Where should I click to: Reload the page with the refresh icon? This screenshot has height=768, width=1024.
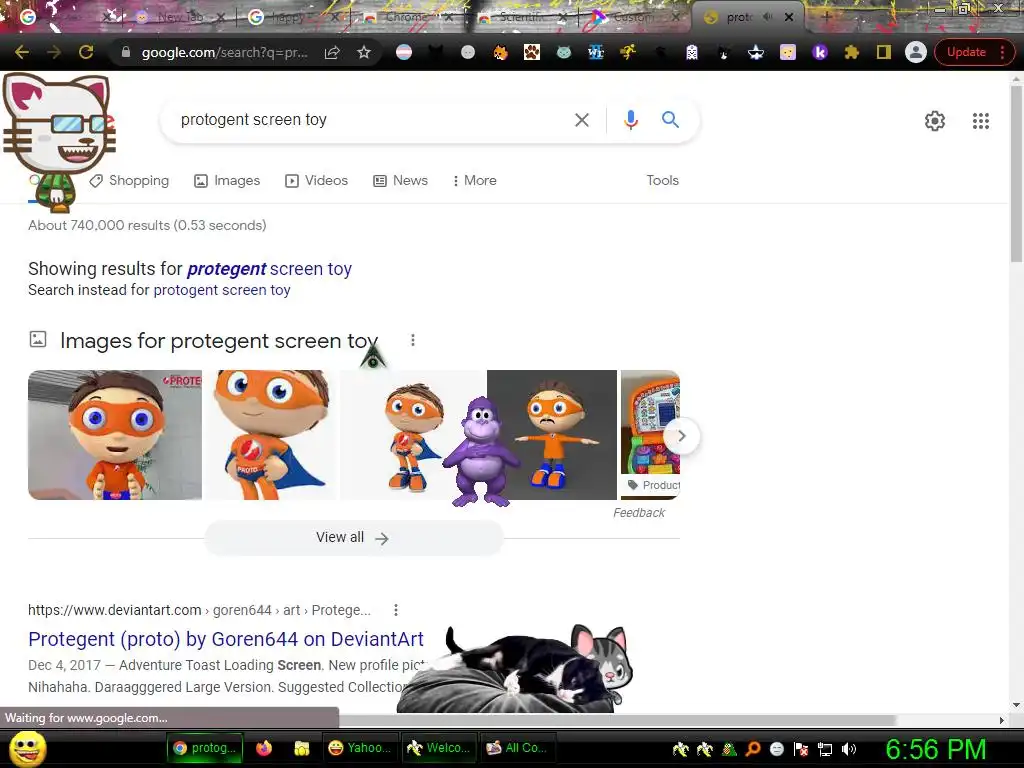point(86,52)
